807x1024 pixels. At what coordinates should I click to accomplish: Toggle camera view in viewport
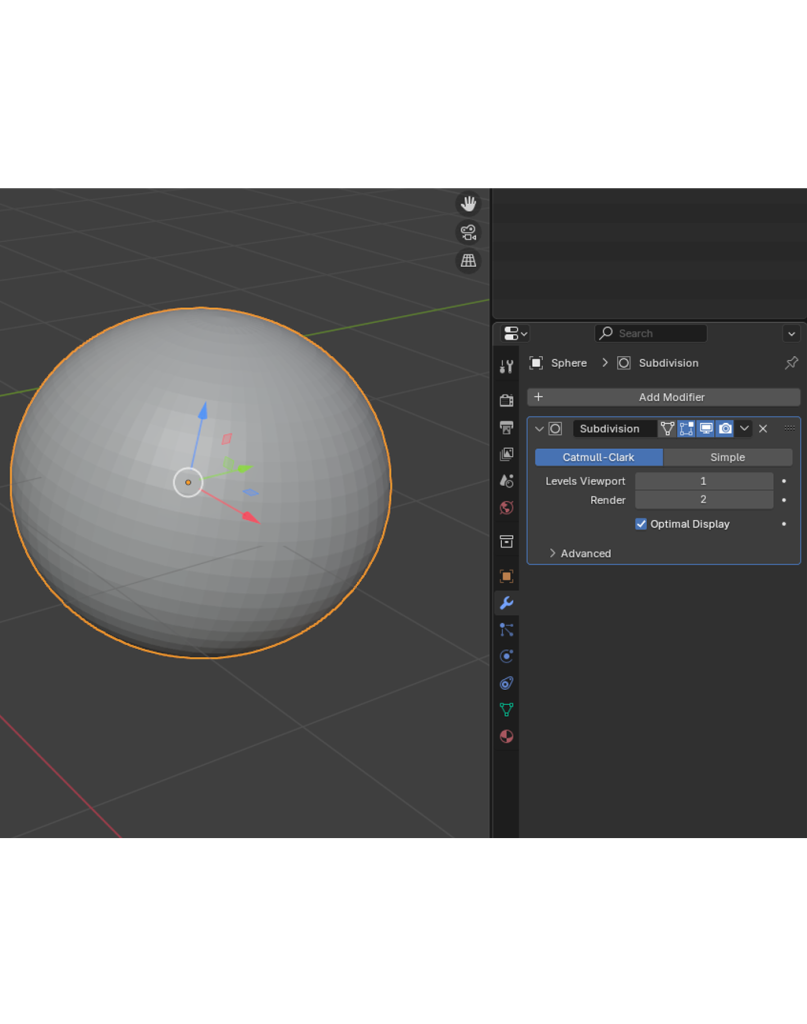point(468,233)
